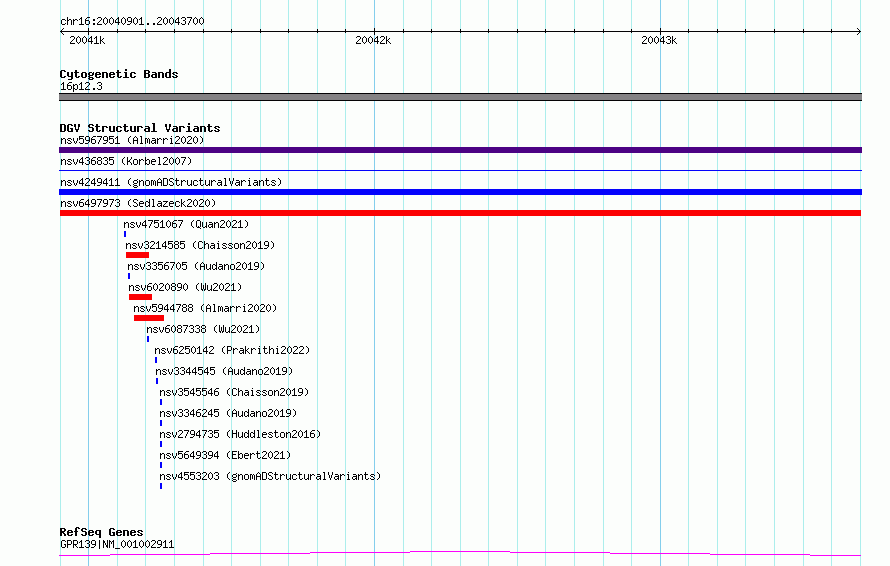
Task: Click the chr16:20040901..20043700 coordinates text
Action: (x=132, y=21)
